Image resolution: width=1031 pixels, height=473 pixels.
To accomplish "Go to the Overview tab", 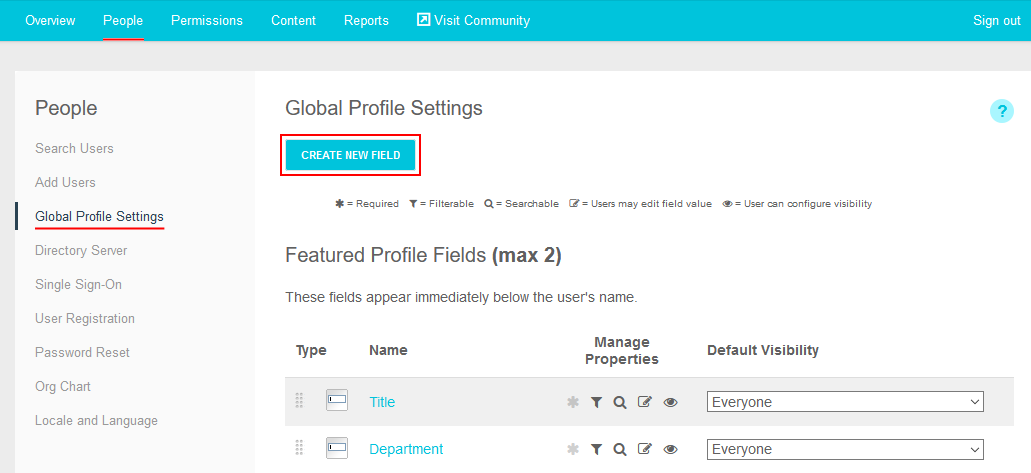I will 50,20.
